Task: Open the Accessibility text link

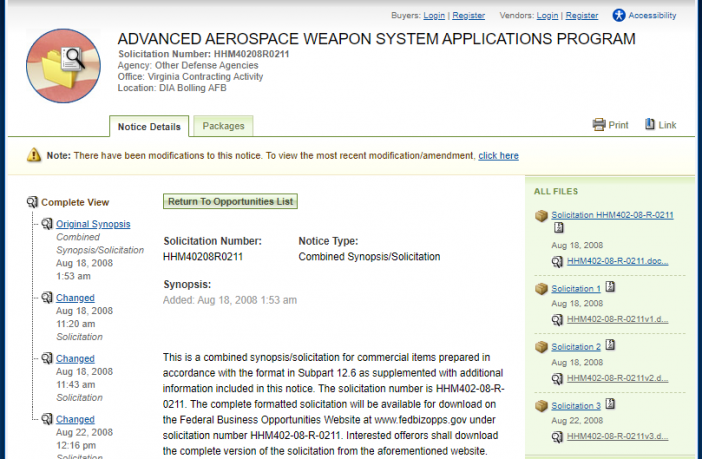Action: click(652, 15)
